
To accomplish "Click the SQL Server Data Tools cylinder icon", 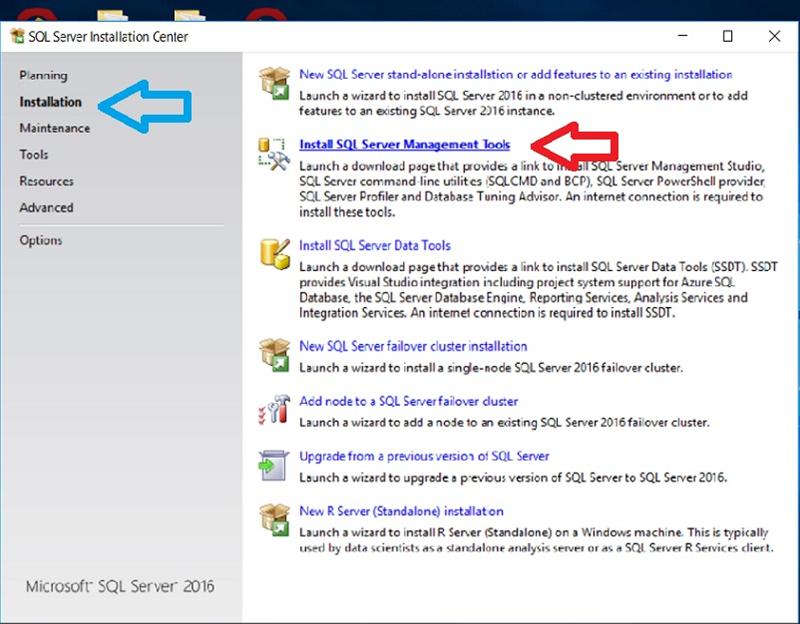I will (x=273, y=254).
